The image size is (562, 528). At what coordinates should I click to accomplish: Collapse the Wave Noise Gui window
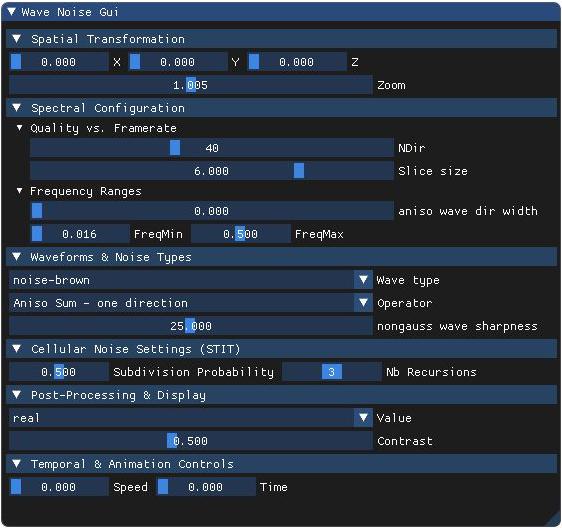(x=11, y=12)
